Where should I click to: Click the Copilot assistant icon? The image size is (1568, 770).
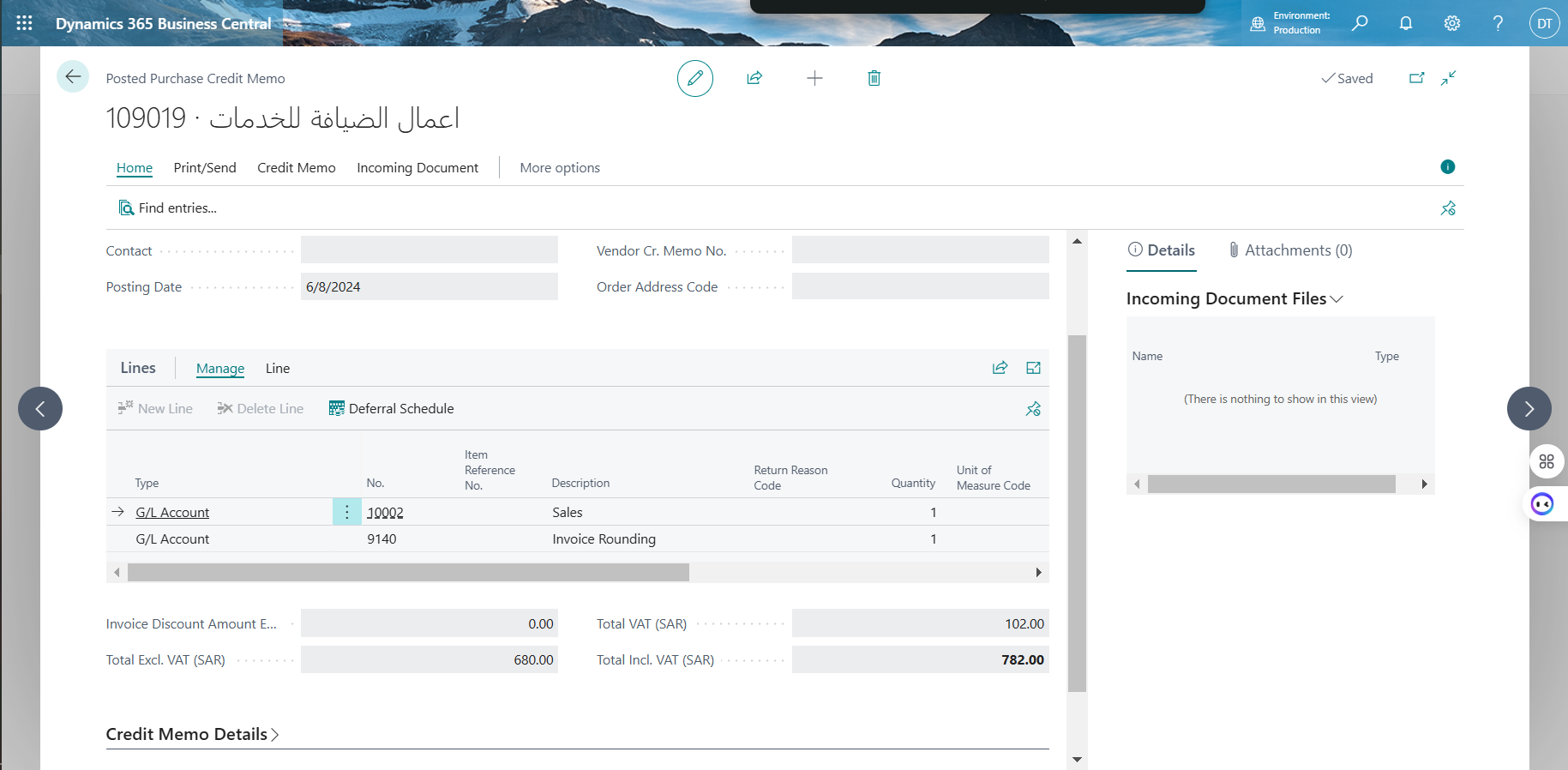(1542, 504)
